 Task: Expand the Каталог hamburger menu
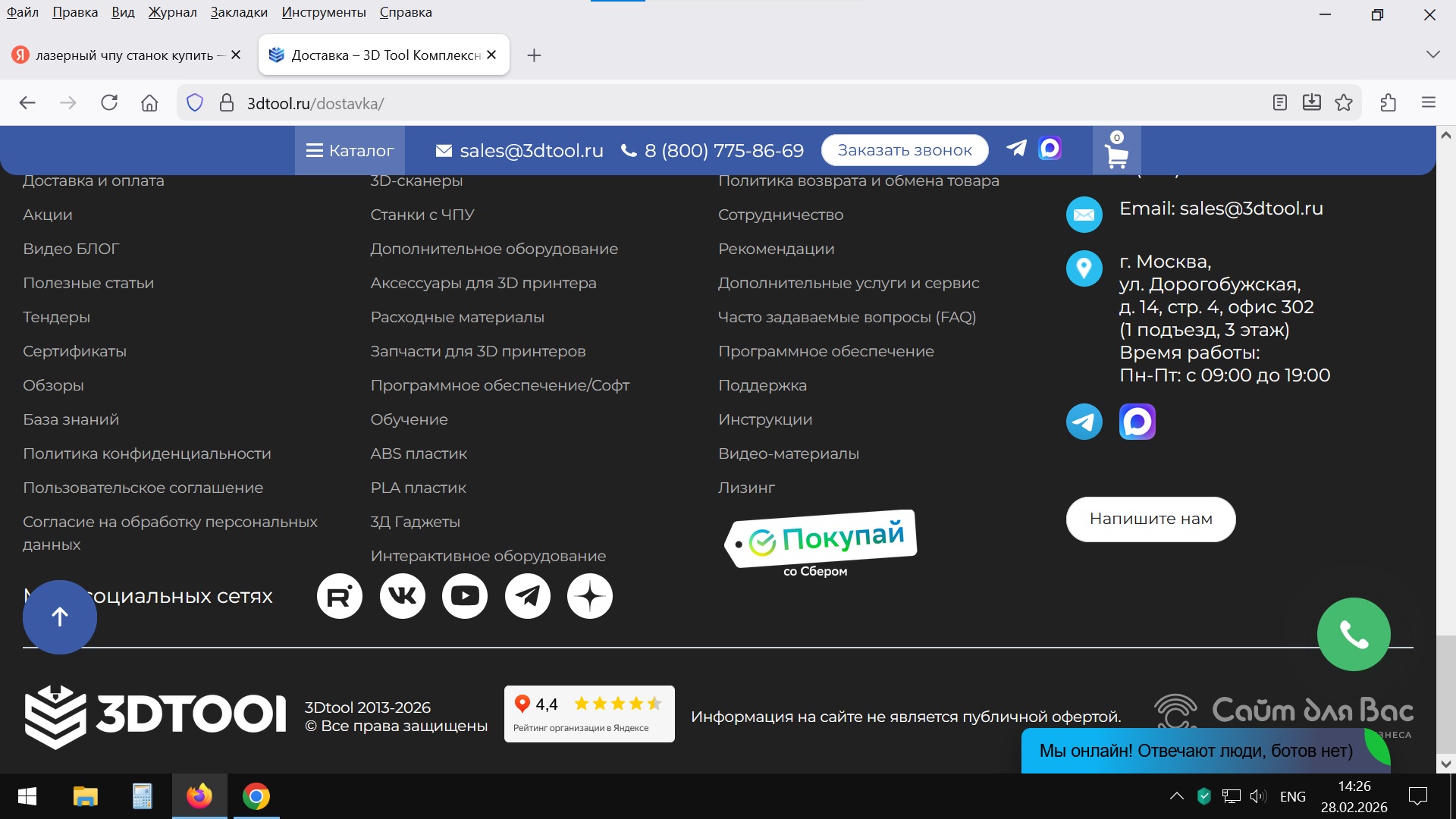[x=350, y=150]
